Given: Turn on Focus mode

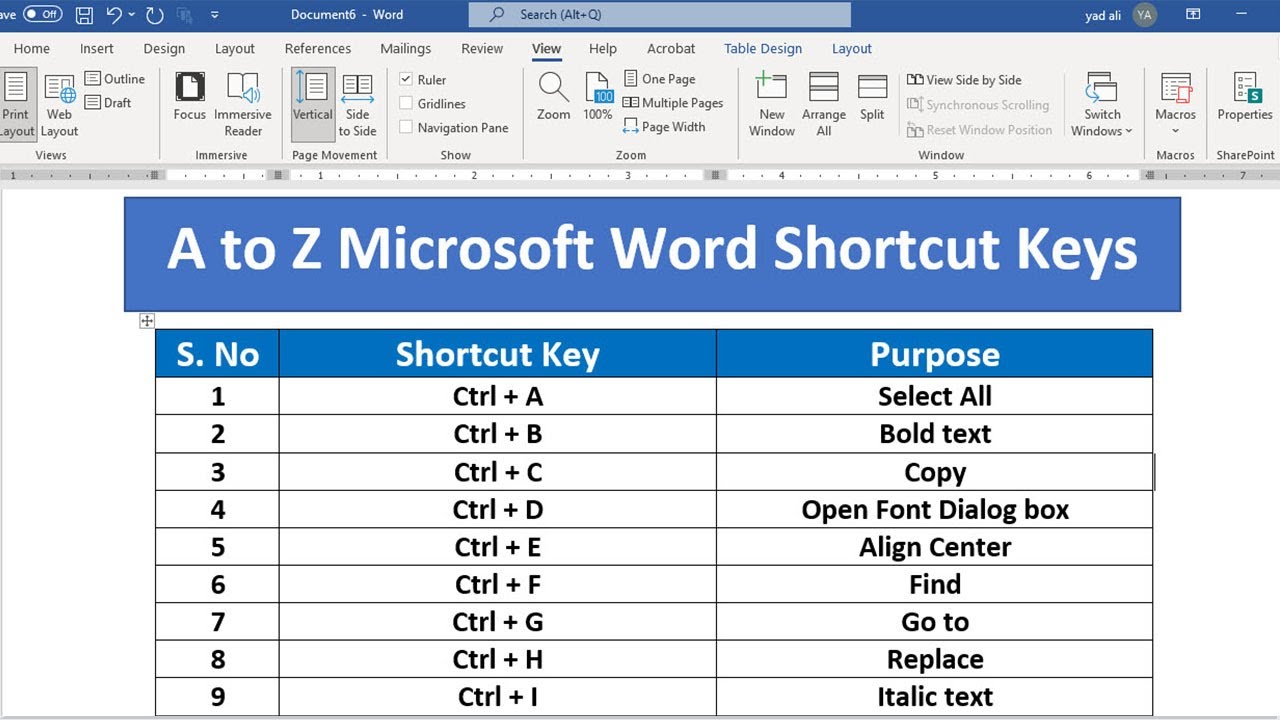Looking at the screenshot, I should (x=189, y=98).
